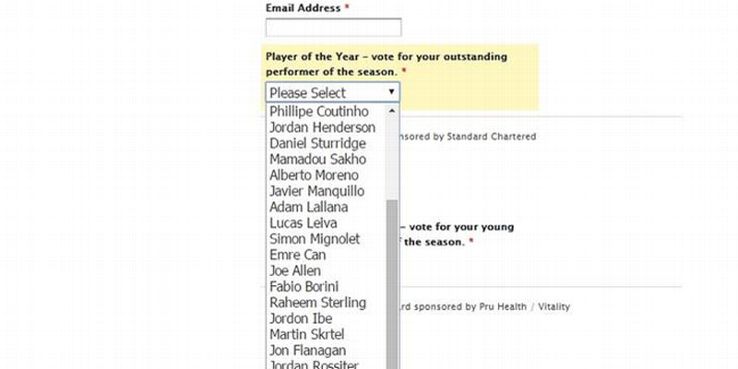Select Simon Mignolet option

point(327,239)
